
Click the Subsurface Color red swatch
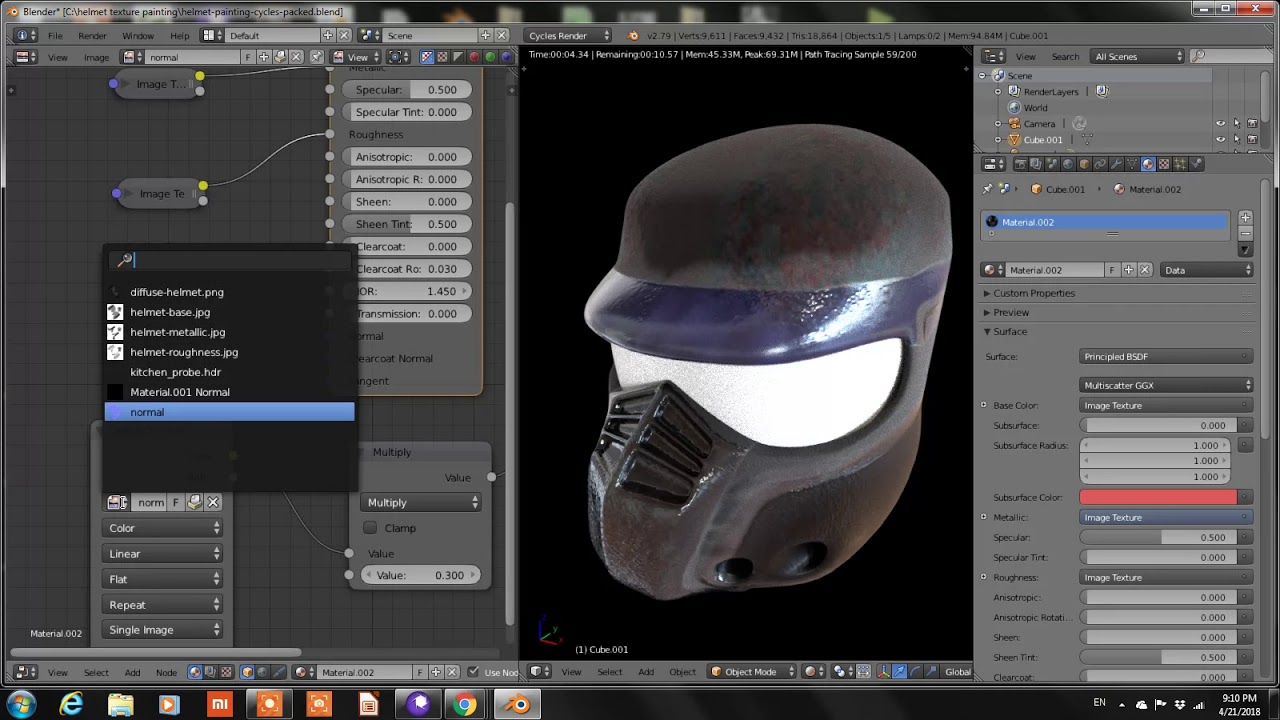pyautogui.click(x=1159, y=497)
